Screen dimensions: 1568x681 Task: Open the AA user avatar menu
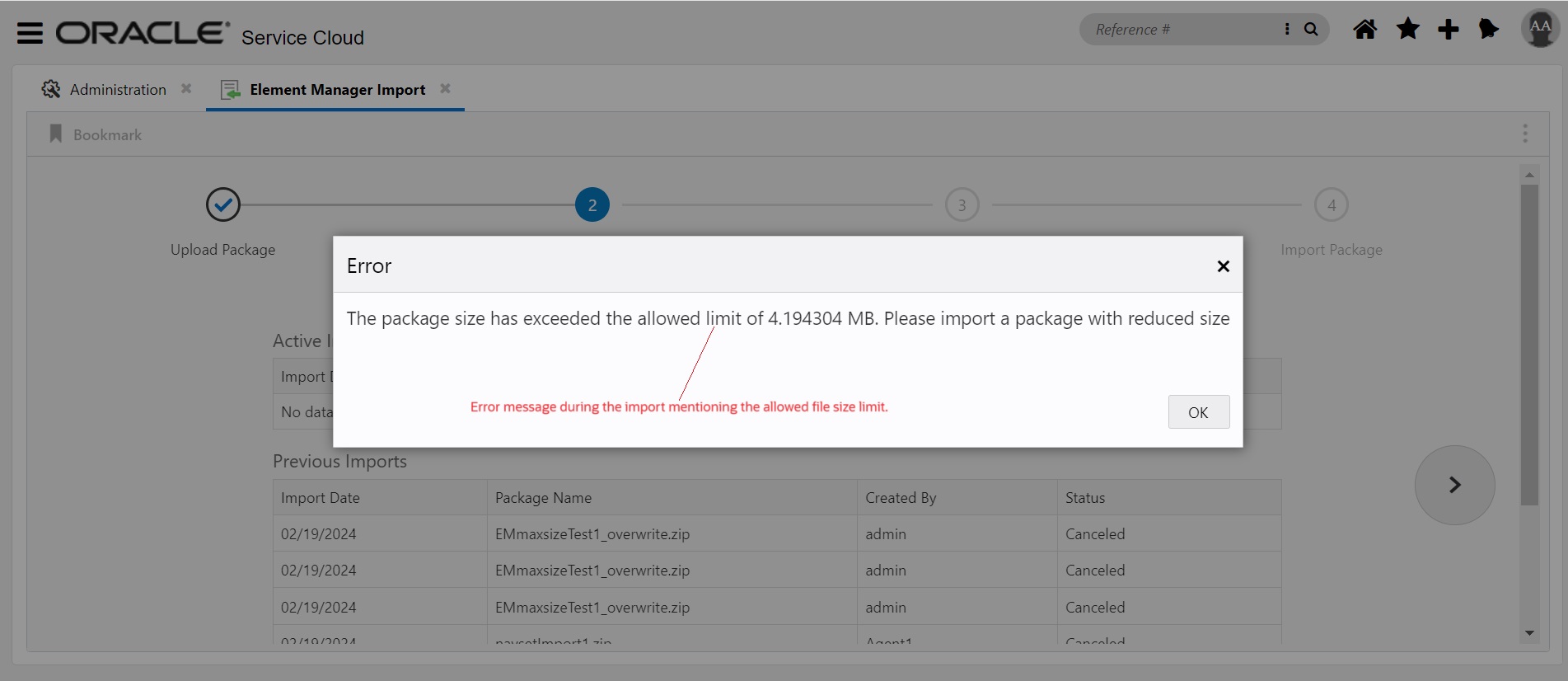[1540, 29]
